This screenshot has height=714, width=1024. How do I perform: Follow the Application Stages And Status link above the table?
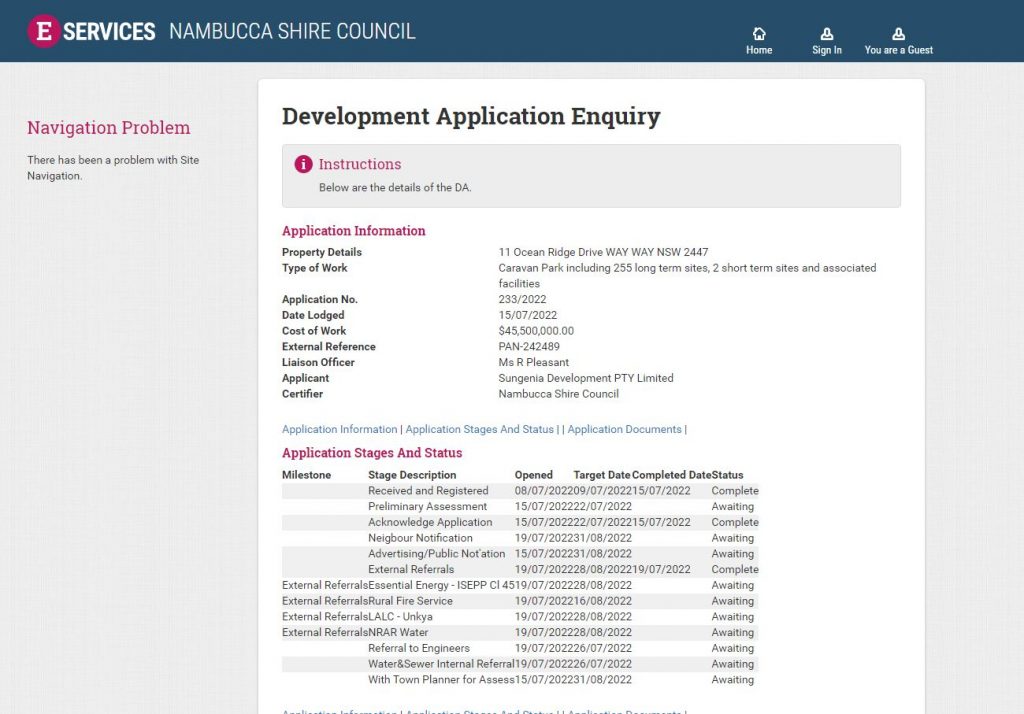click(479, 429)
